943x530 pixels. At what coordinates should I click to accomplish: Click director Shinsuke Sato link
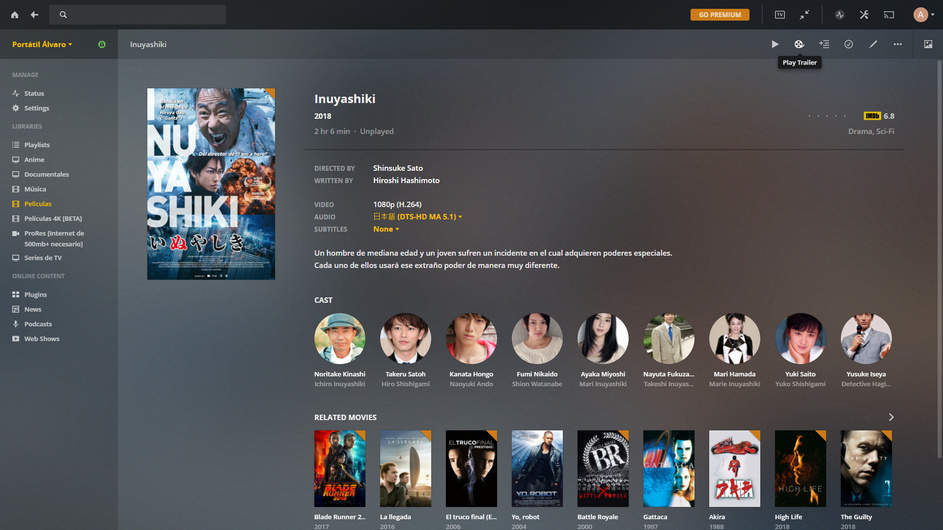pos(398,168)
